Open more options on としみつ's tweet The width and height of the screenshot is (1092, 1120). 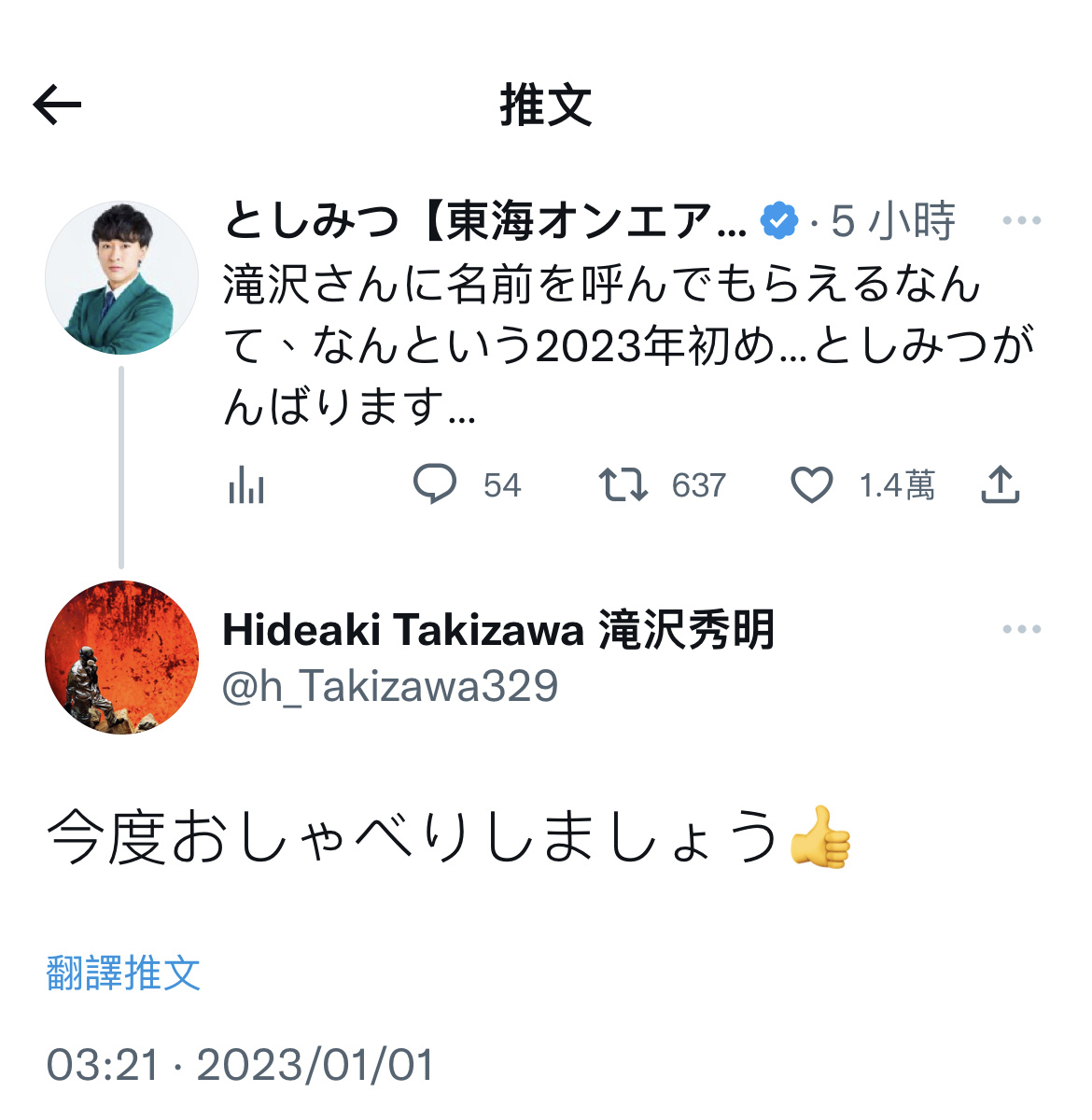pos(1021,221)
